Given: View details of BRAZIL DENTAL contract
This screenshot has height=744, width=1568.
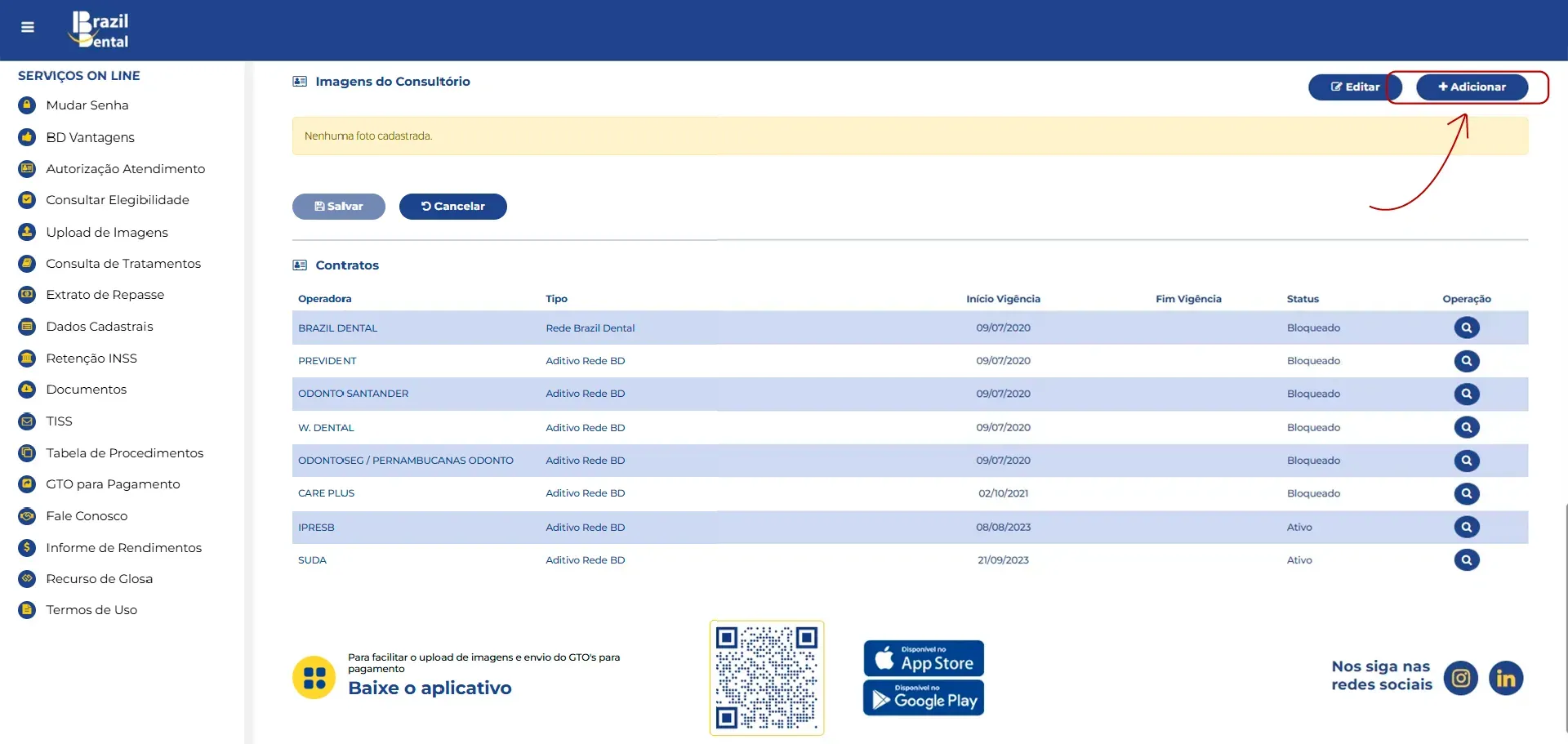Looking at the screenshot, I should tap(1467, 327).
